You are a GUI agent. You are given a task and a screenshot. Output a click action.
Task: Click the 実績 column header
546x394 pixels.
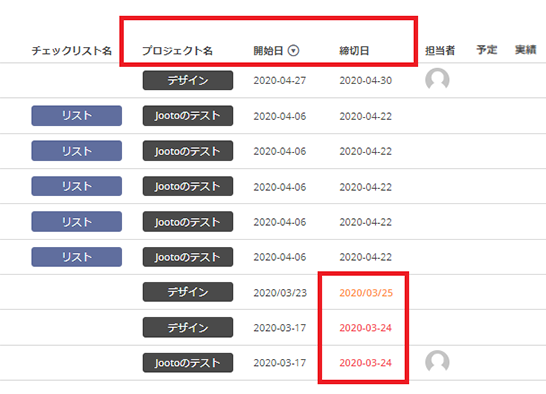(525, 50)
